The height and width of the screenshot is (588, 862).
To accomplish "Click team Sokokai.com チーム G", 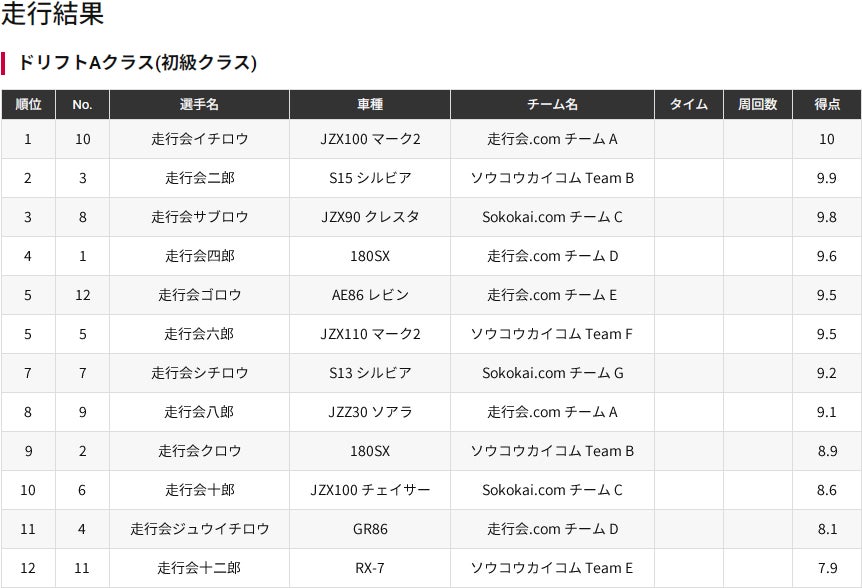I will (x=552, y=373).
